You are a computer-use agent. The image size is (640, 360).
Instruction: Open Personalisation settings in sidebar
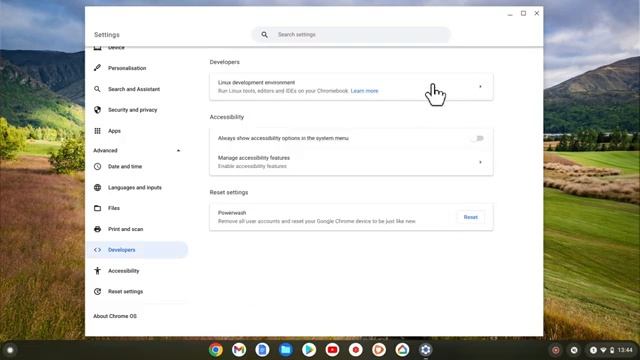pyautogui.click(x=127, y=68)
